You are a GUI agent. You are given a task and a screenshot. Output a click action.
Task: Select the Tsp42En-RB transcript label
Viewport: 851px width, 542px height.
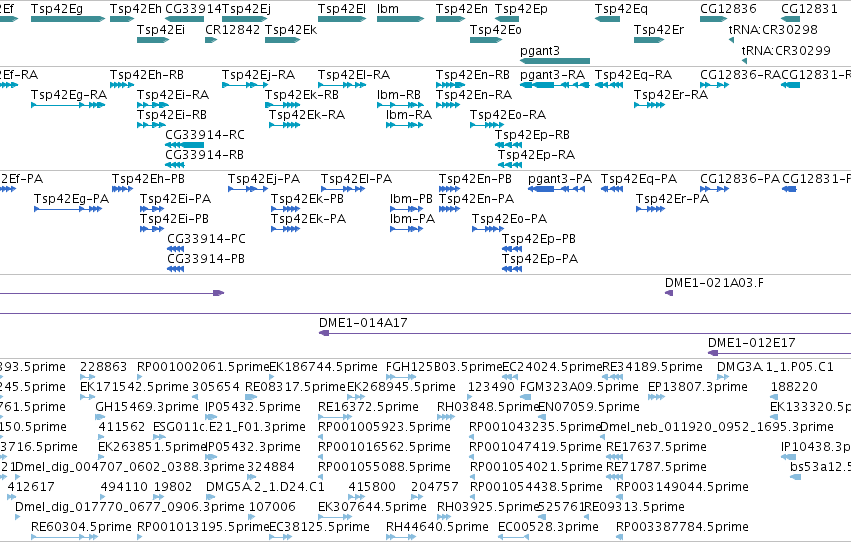tap(473, 75)
